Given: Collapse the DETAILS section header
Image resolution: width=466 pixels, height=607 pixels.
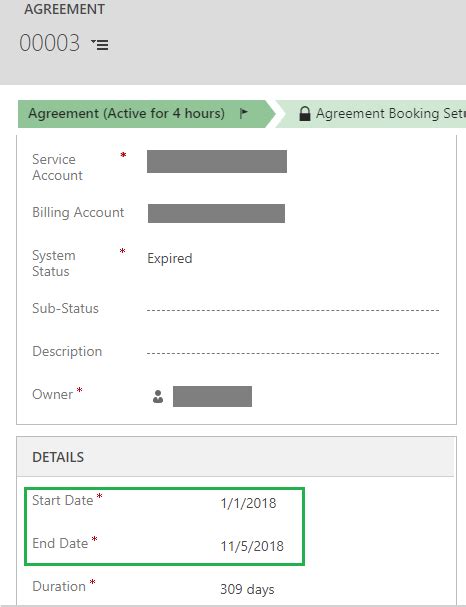Looking at the screenshot, I should click(x=235, y=457).
